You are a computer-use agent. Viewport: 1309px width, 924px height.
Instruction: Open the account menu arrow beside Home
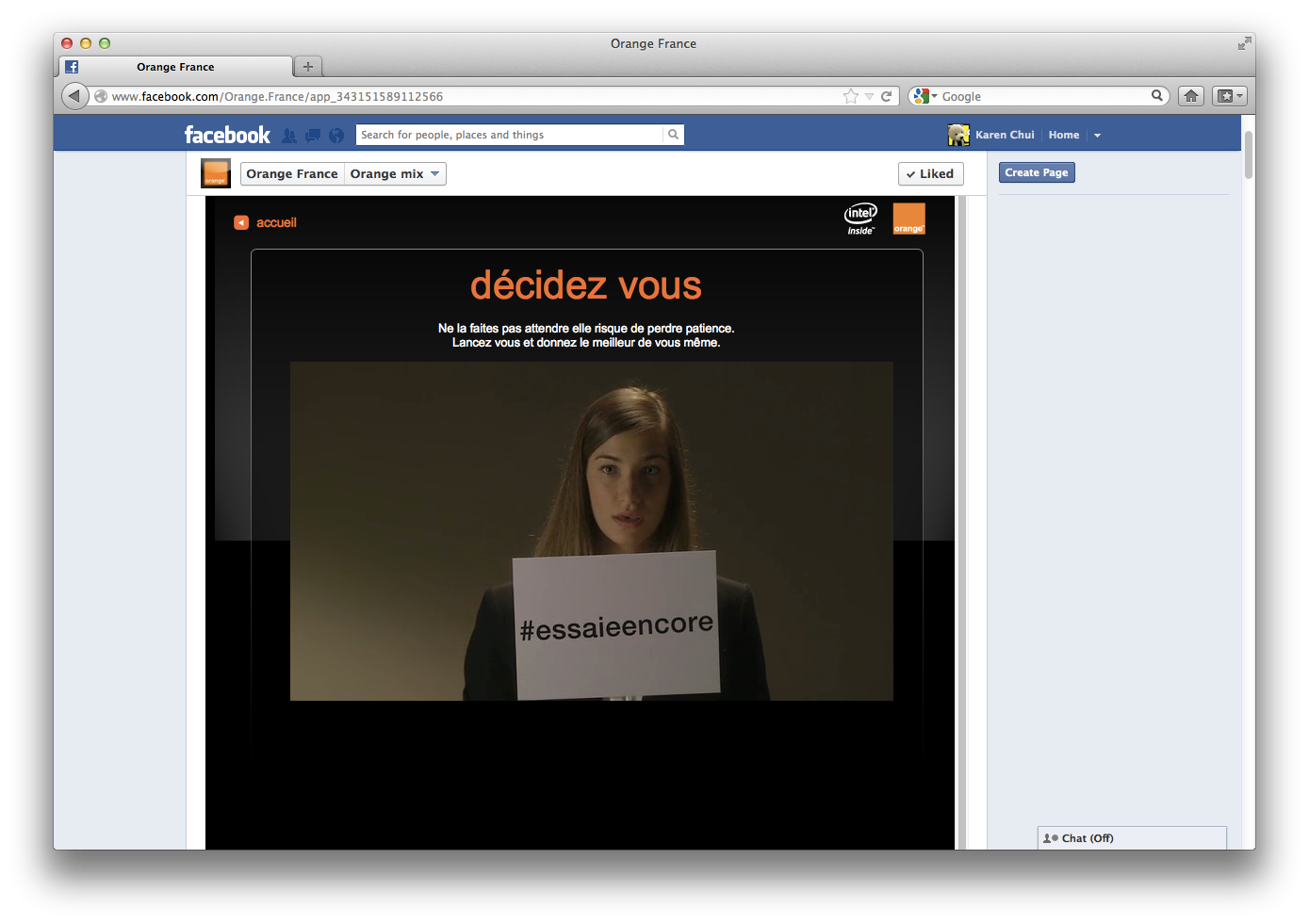(1097, 136)
